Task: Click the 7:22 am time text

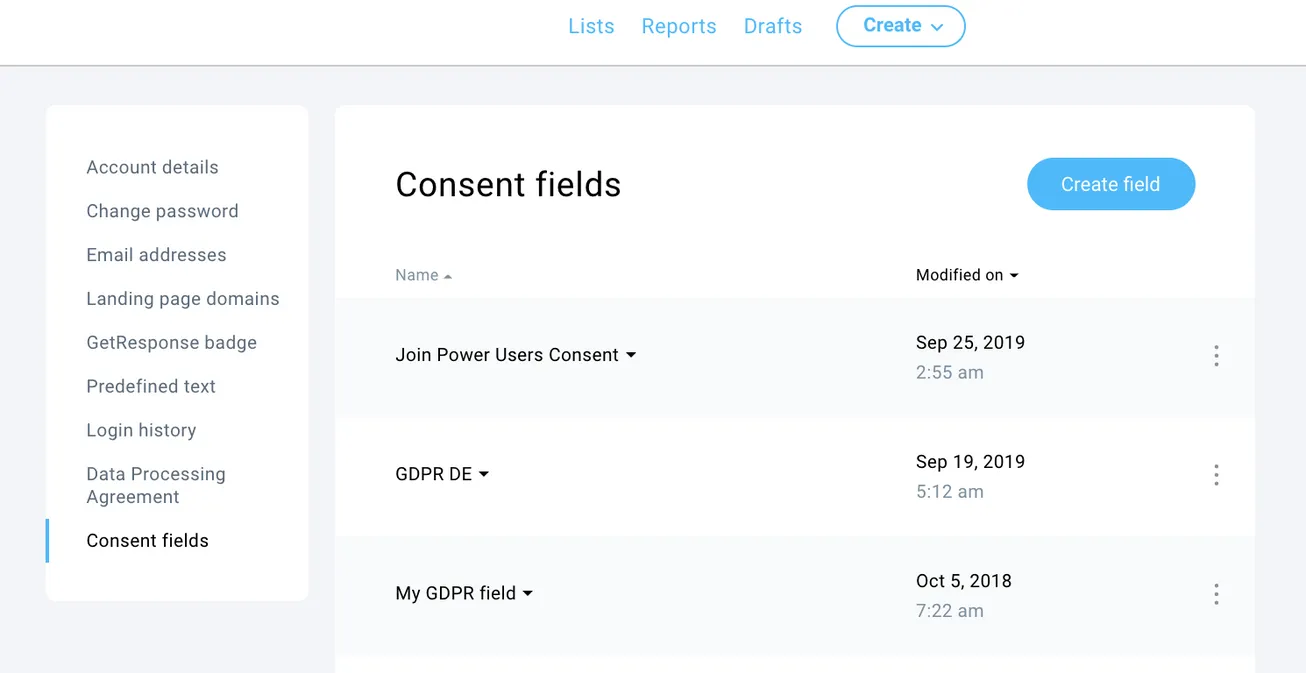Action: click(950, 611)
